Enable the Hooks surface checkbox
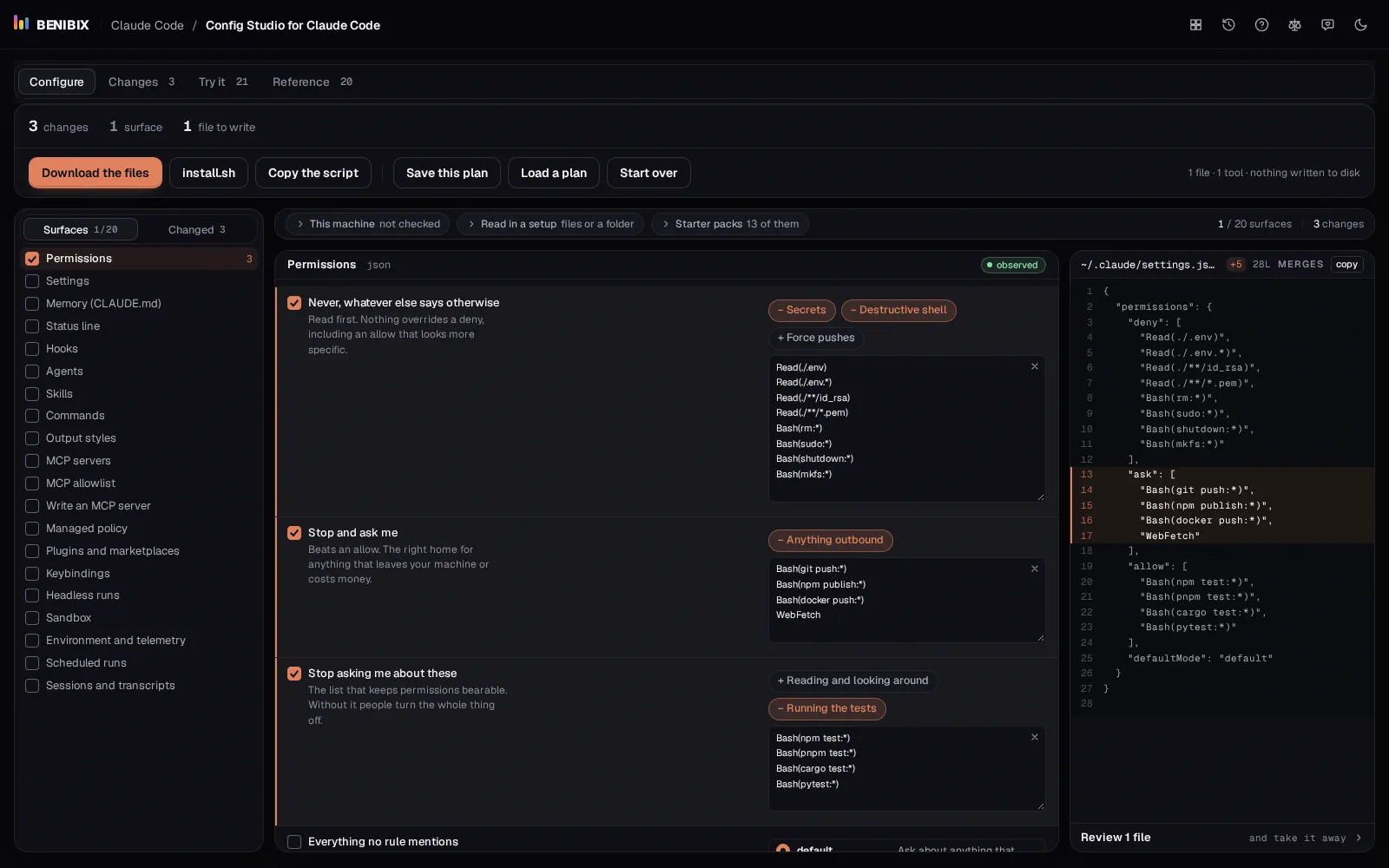 pos(32,349)
